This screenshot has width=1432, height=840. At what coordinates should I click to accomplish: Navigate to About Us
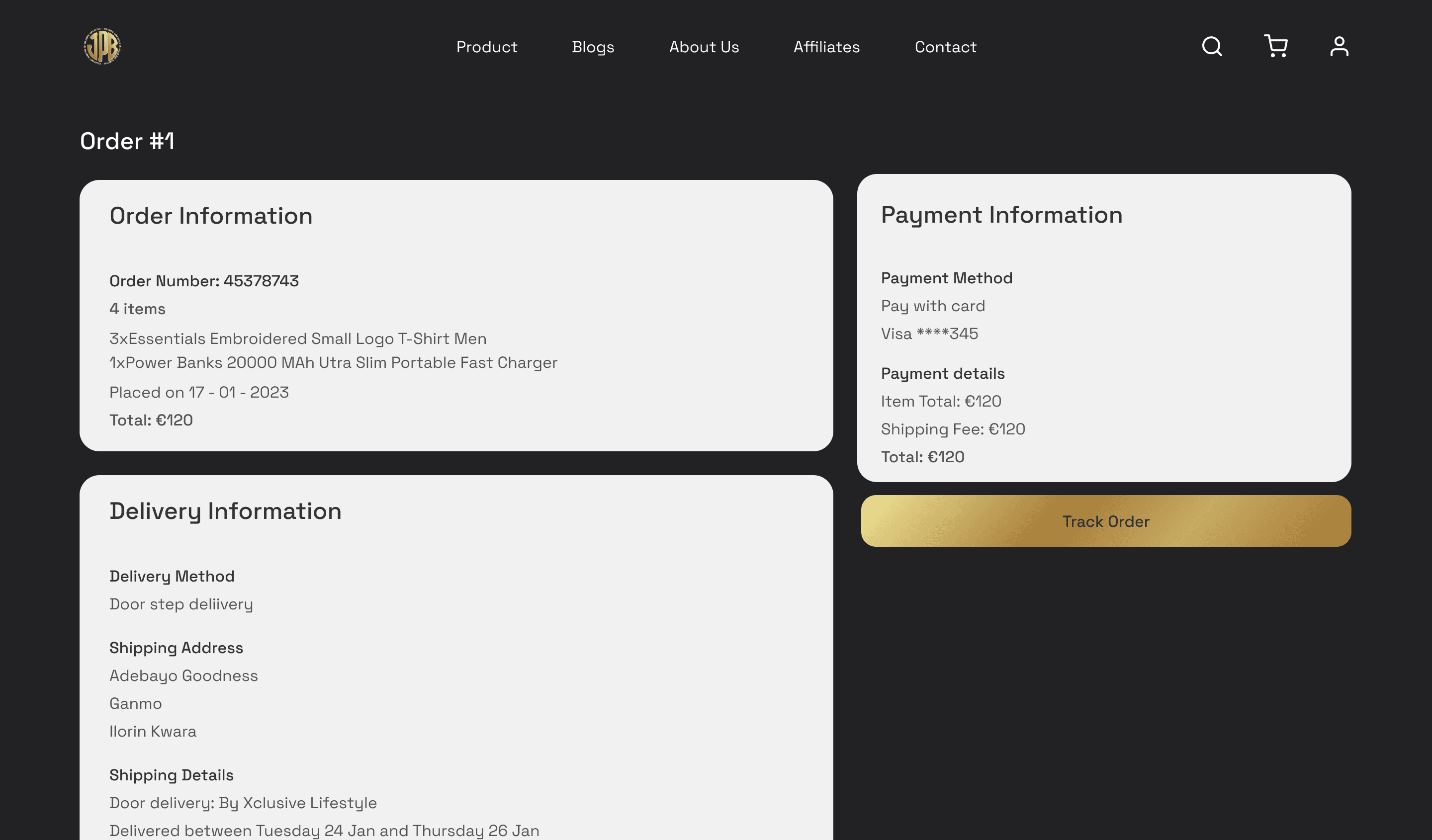[704, 47]
